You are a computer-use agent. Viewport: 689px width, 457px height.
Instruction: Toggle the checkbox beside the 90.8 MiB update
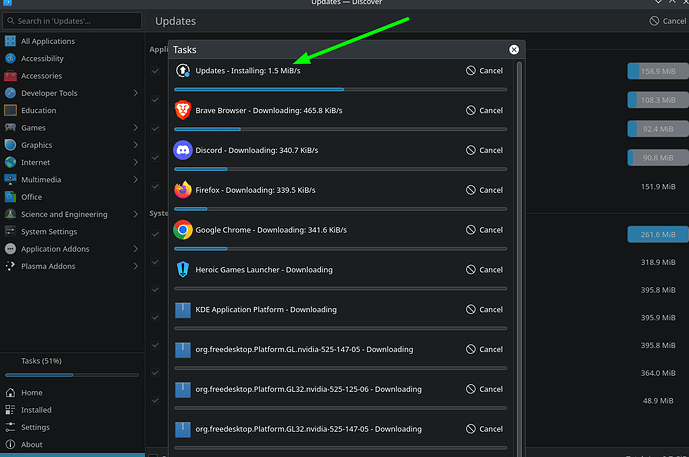155,157
